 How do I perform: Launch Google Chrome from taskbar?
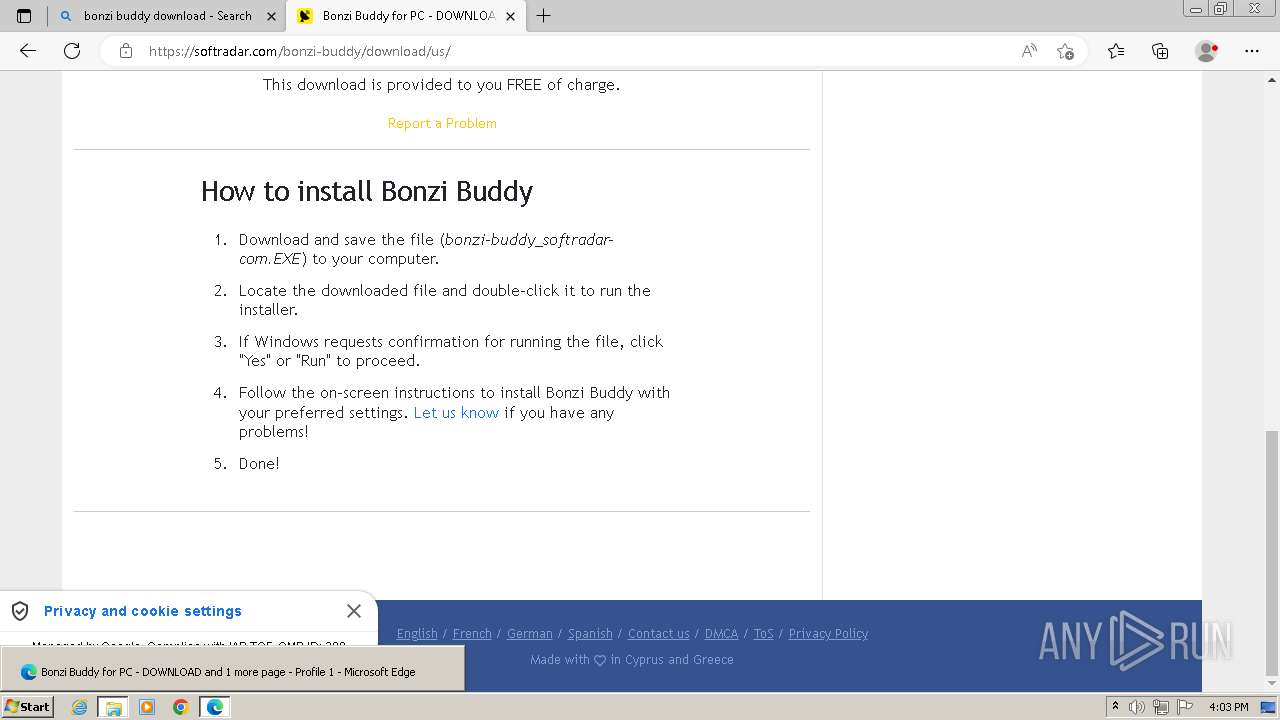coord(181,707)
